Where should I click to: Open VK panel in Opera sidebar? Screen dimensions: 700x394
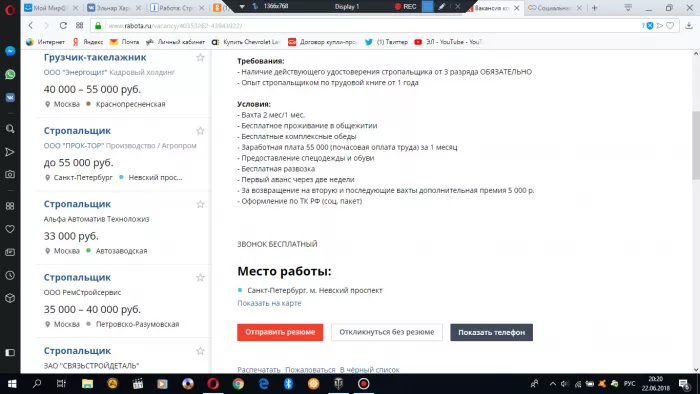(x=10, y=97)
